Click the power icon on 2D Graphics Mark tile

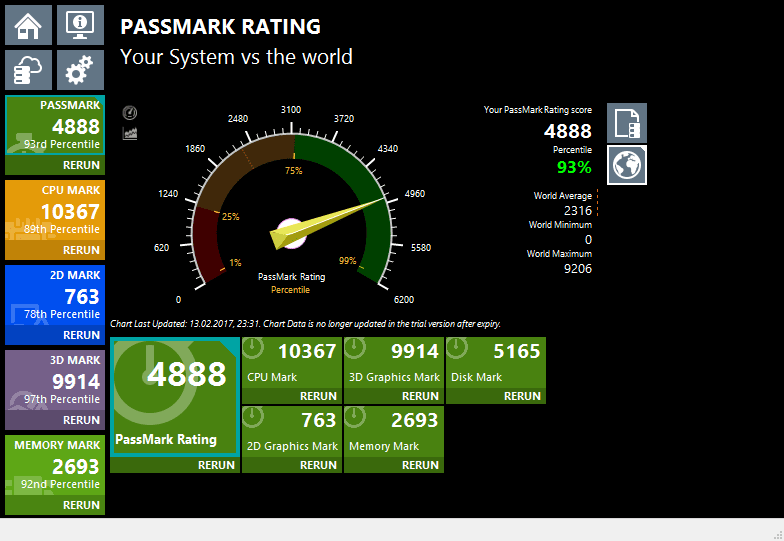tap(253, 417)
